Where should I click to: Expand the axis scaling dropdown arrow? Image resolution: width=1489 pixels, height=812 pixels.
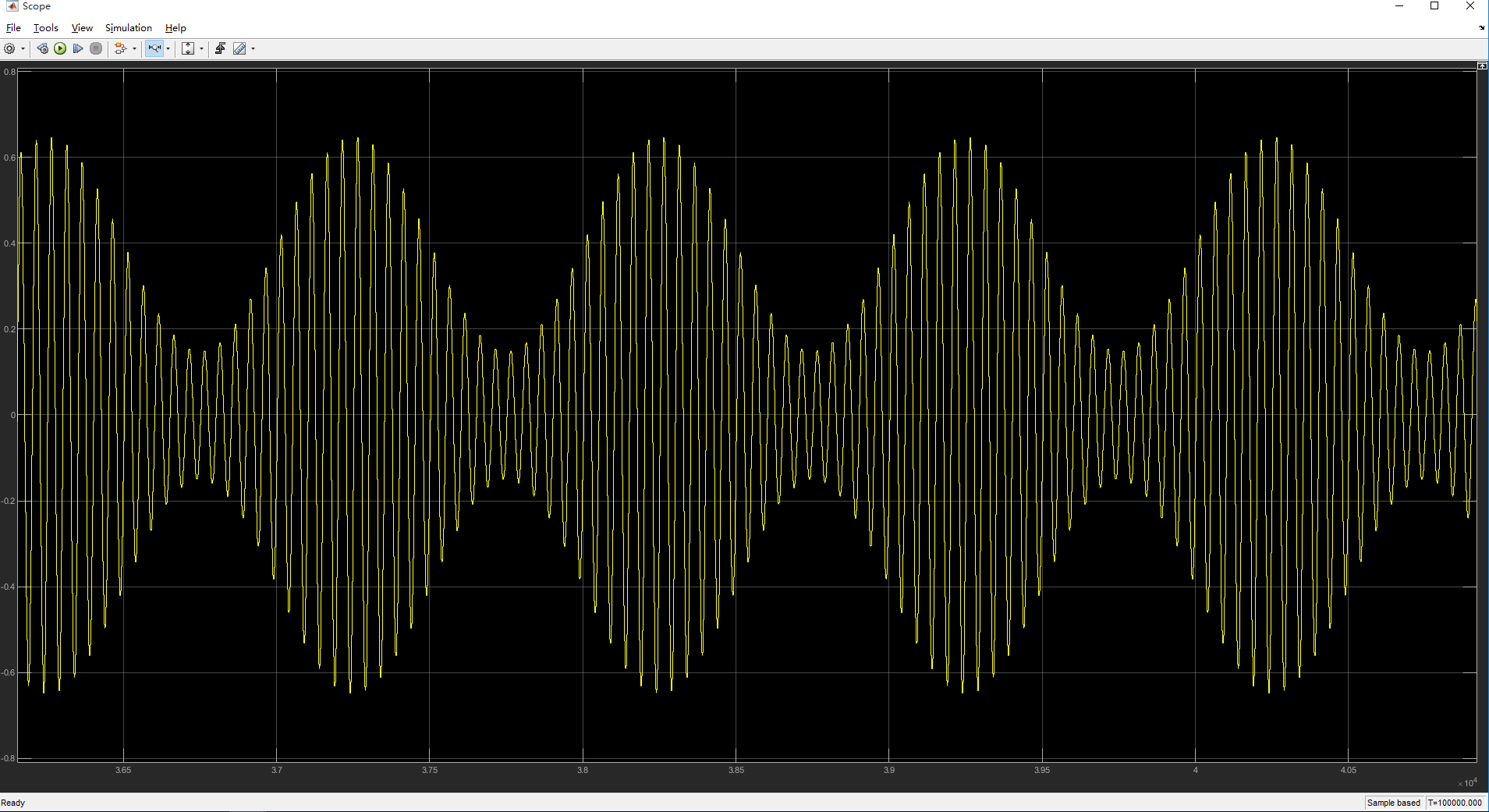[202, 48]
